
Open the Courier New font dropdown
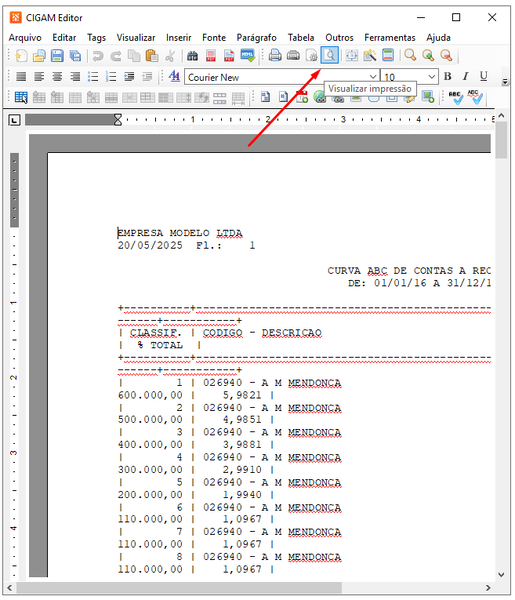pos(373,77)
